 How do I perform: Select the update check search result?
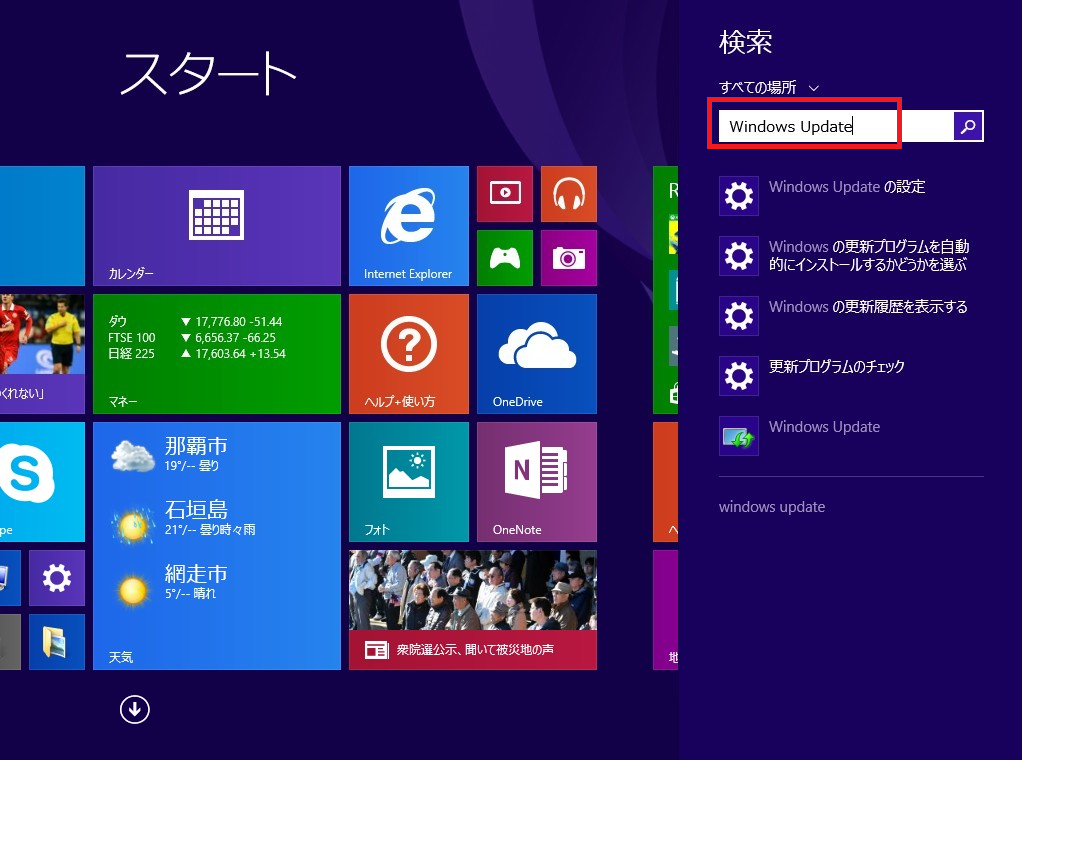[x=836, y=367]
